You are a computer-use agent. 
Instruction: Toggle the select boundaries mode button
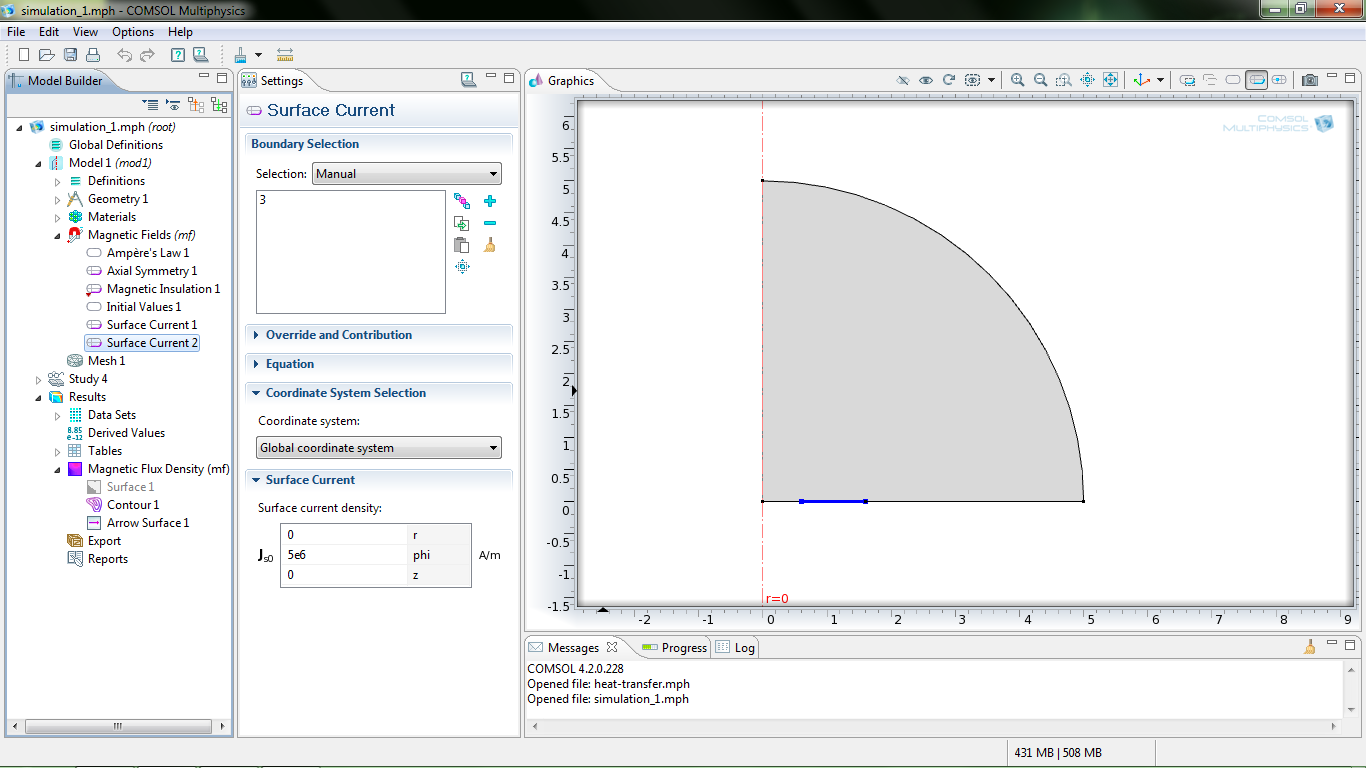pos(1257,80)
